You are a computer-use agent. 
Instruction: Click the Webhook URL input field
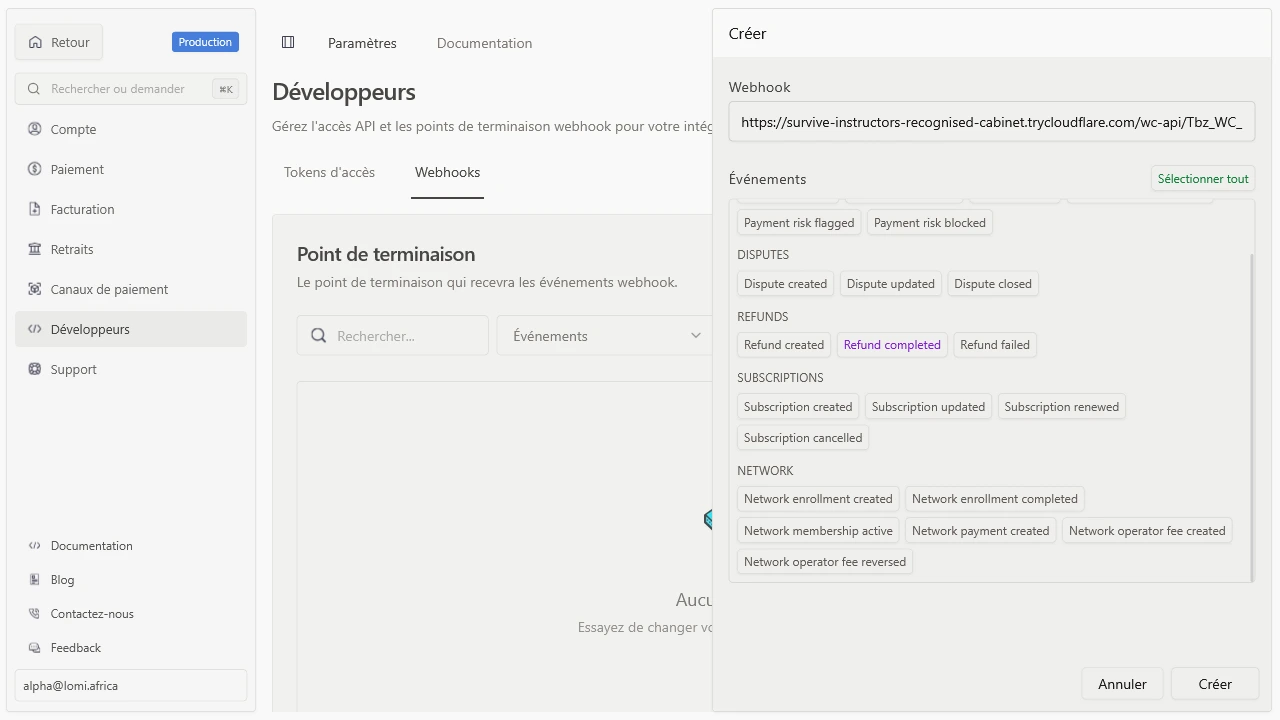992,123
